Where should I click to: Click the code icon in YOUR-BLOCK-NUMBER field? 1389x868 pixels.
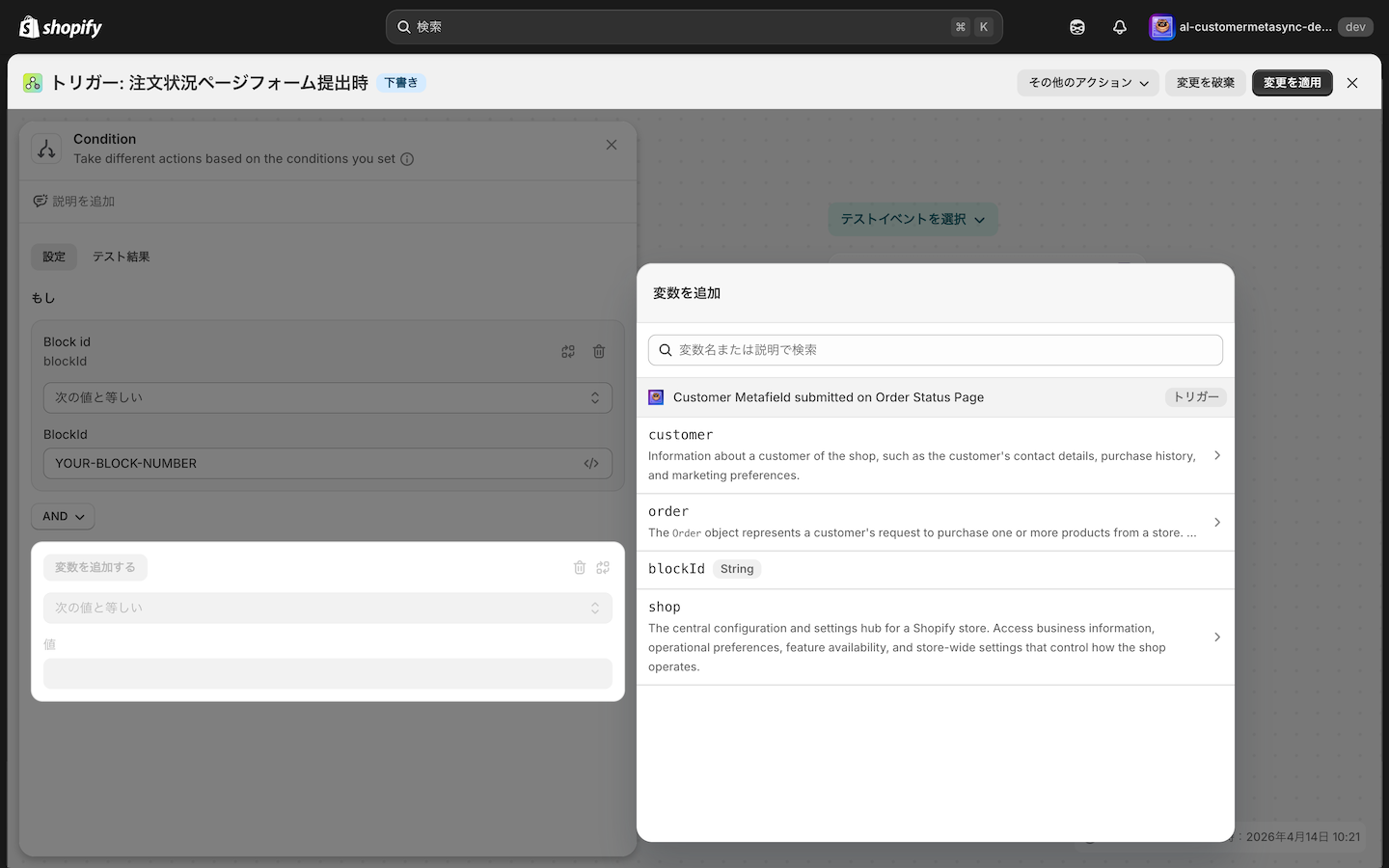point(591,464)
